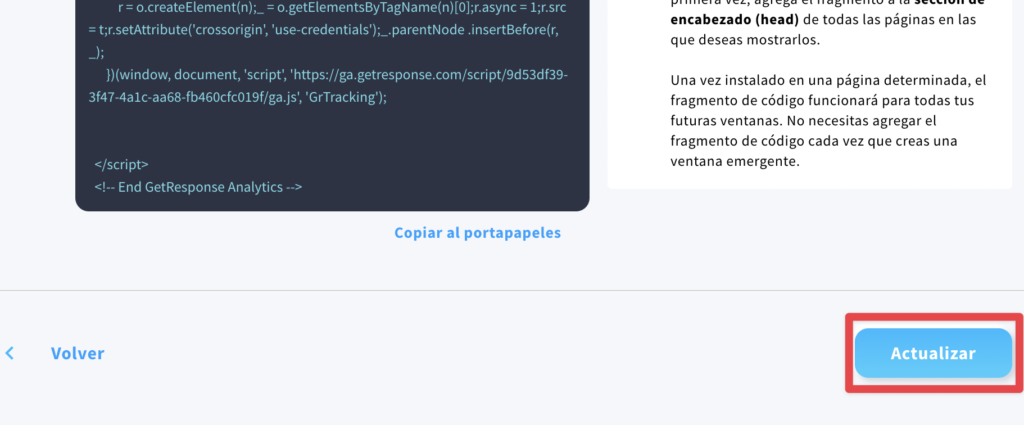This screenshot has width=1024, height=425.
Task: Click the Actualizar button
Action: point(933,353)
